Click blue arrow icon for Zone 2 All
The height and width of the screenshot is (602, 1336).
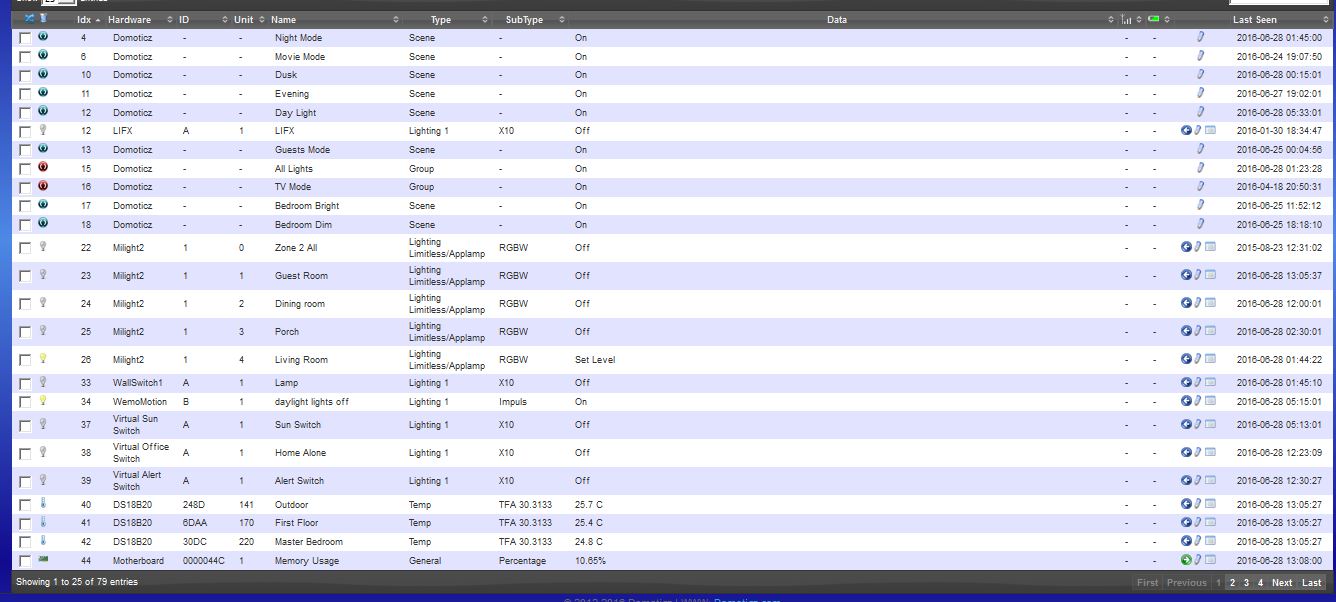click(x=1186, y=247)
